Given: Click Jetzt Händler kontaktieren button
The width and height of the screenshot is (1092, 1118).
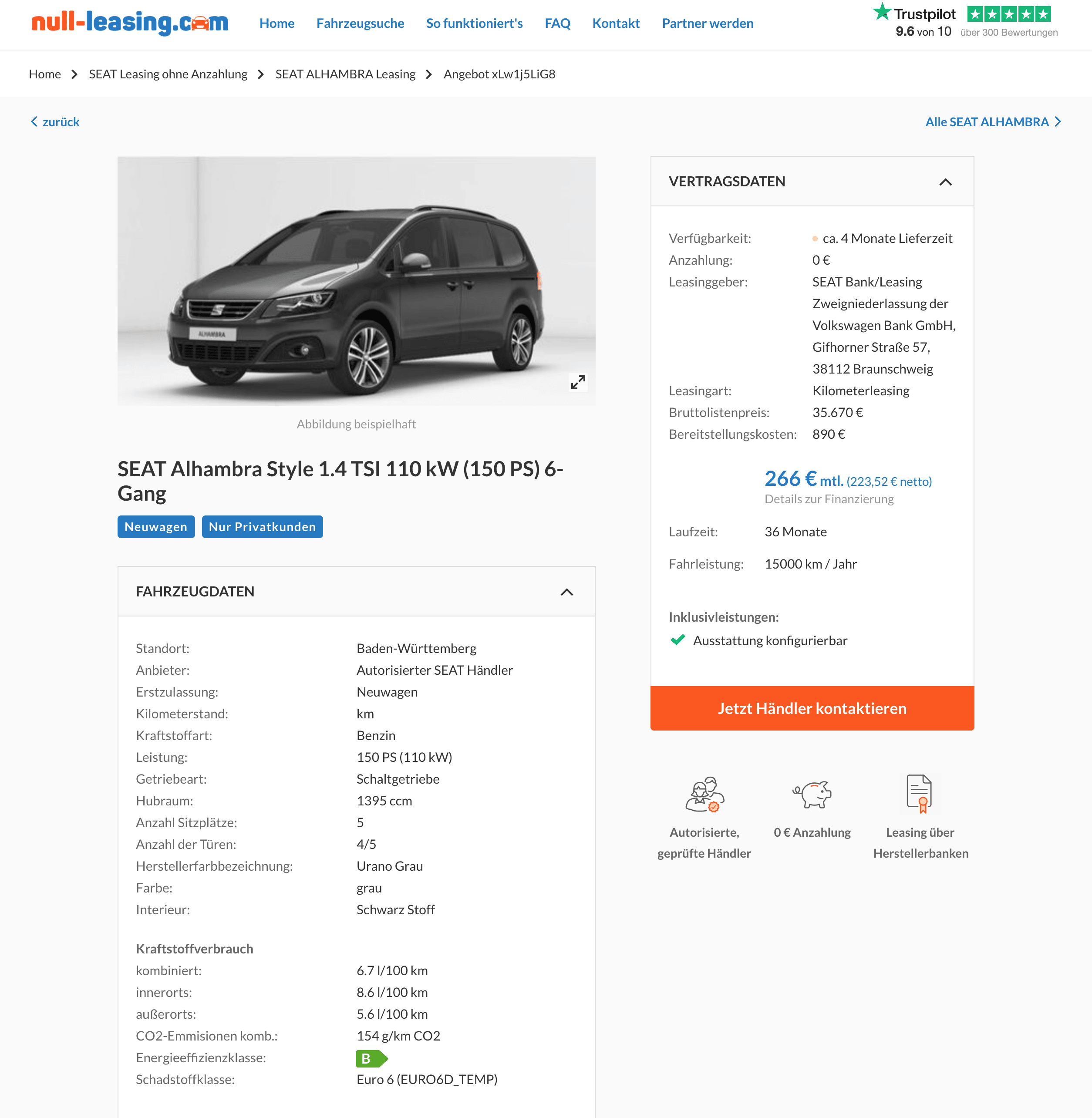Looking at the screenshot, I should click(812, 708).
